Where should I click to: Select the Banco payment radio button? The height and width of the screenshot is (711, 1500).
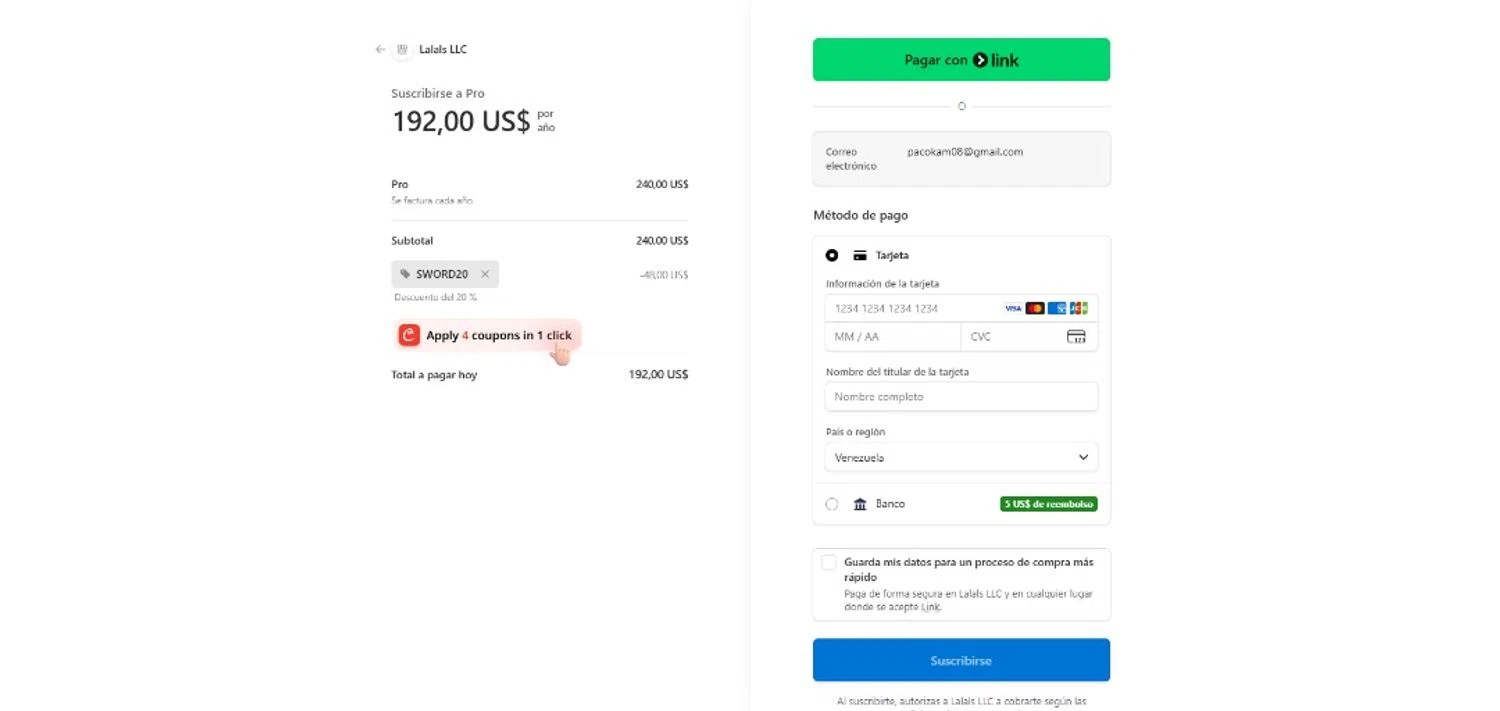832,504
